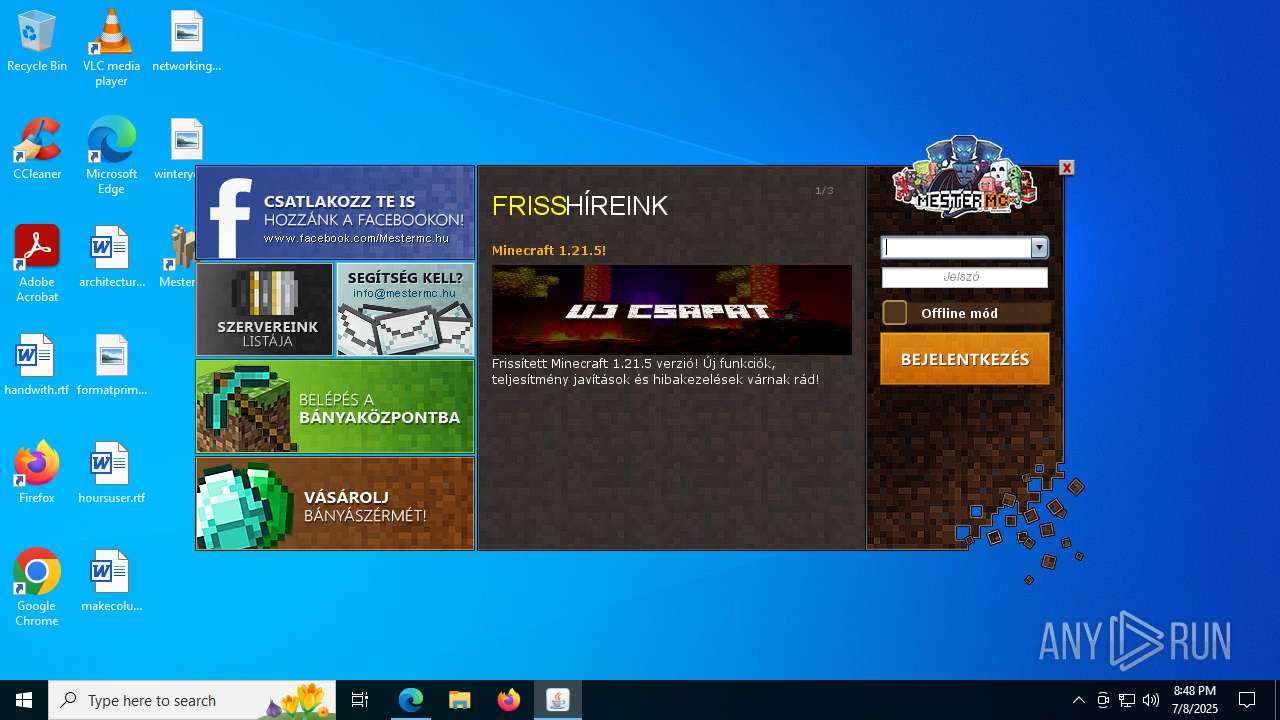1280x720 pixels.
Task: Open Task View in the taskbar
Action: 360,700
